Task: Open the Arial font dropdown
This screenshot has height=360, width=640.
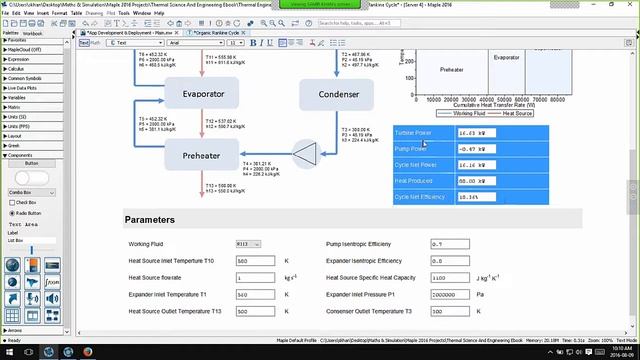Action: (196, 43)
